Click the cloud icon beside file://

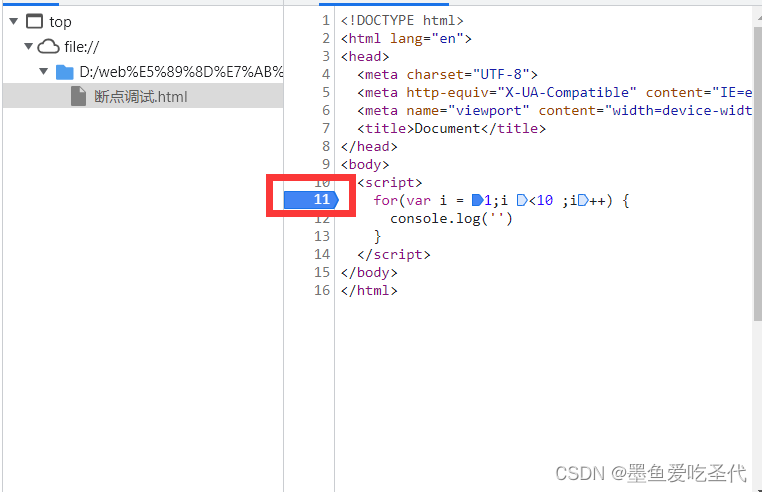tap(49, 47)
